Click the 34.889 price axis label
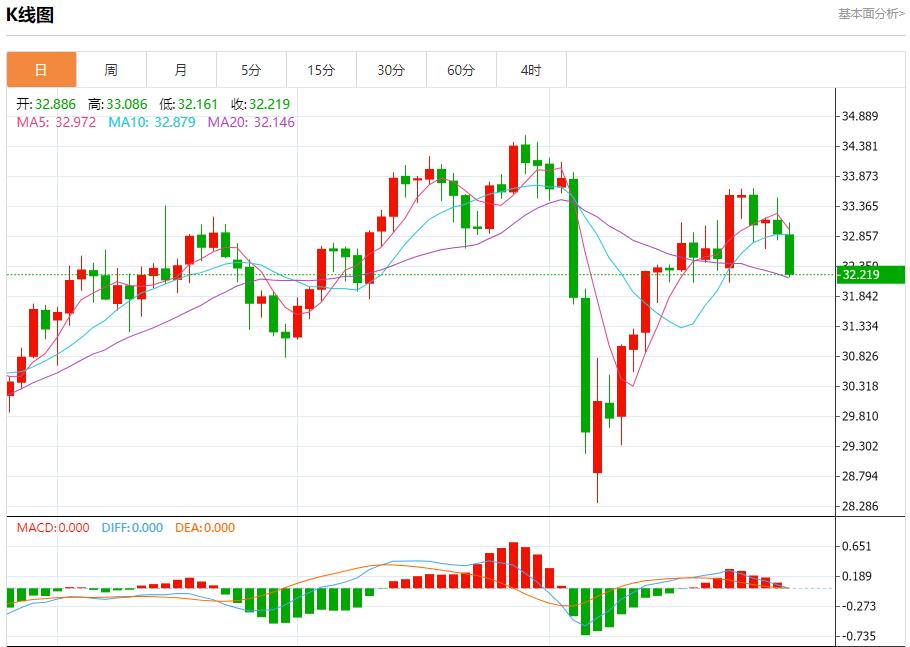The image size is (910, 647). [x=860, y=116]
